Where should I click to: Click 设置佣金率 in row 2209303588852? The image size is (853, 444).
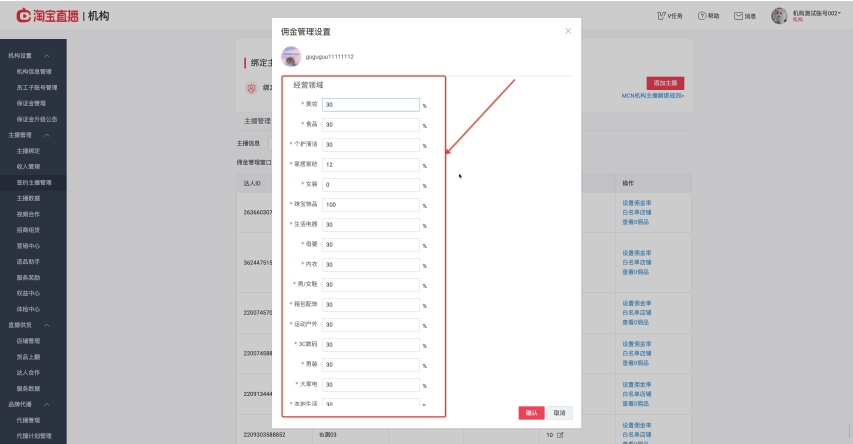tap(637, 425)
